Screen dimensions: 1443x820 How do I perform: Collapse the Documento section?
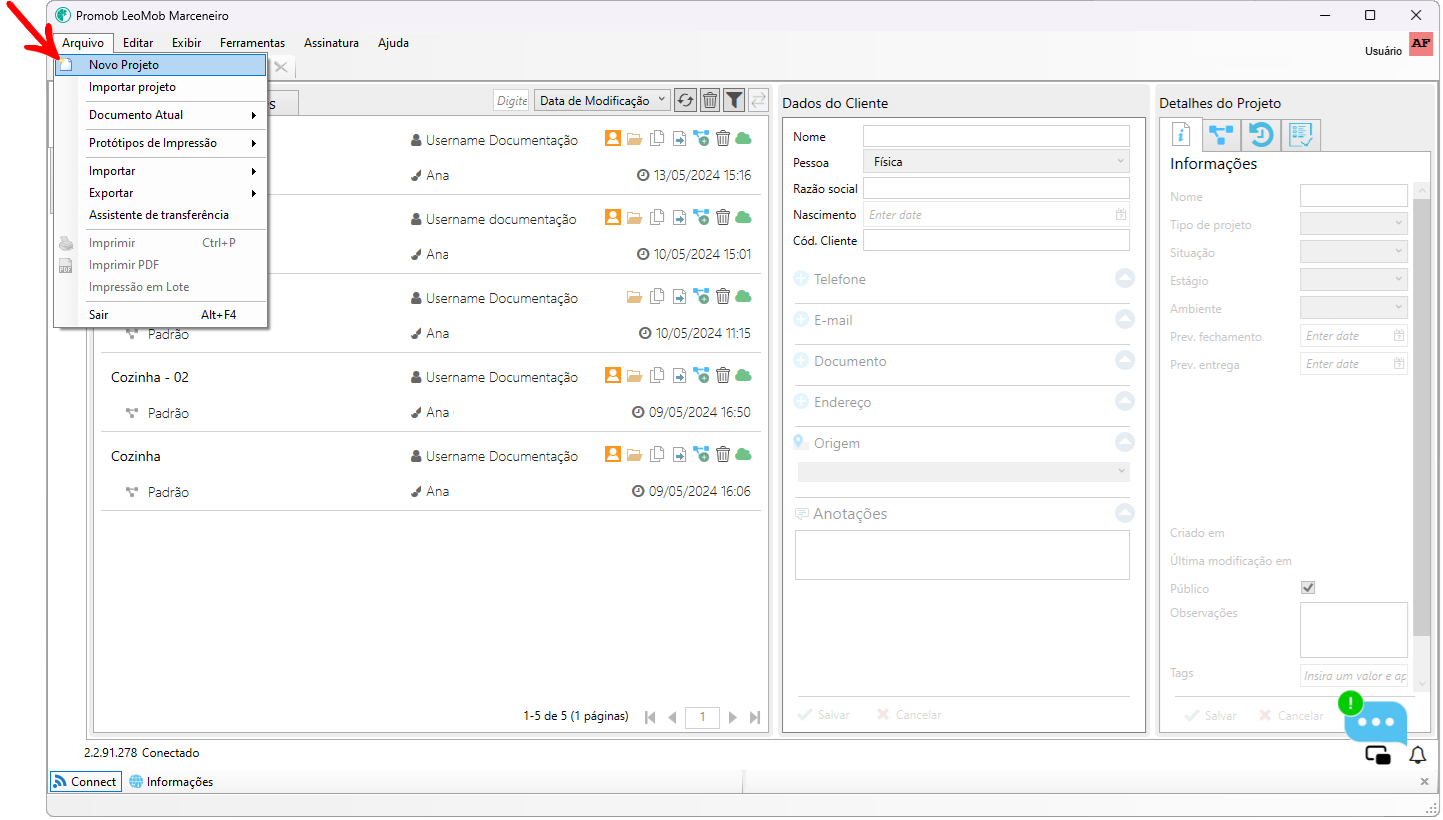pos(1125,361)
